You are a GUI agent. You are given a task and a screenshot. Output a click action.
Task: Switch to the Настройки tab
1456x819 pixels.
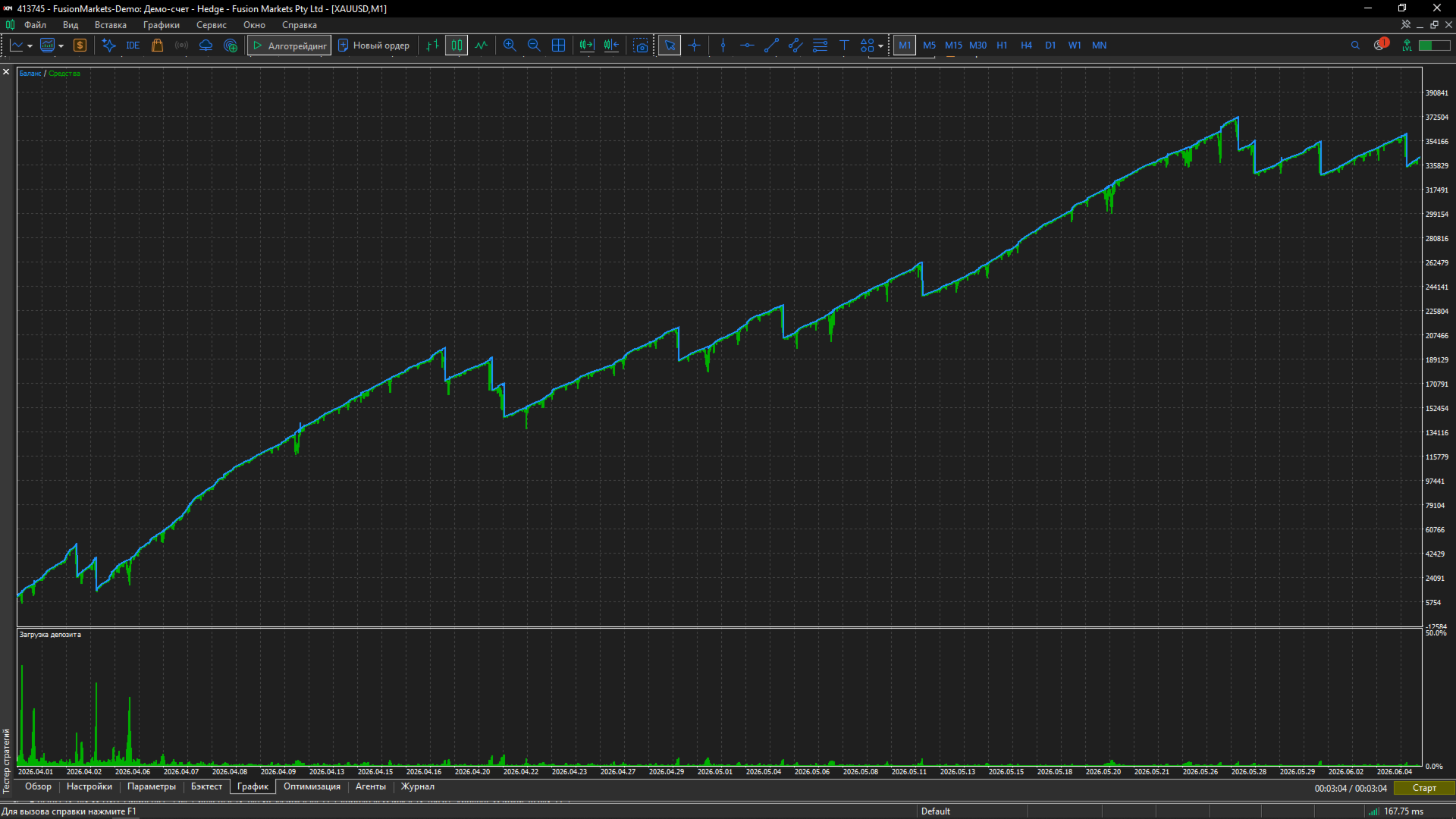pyautogui.click(x=89, y=787)
